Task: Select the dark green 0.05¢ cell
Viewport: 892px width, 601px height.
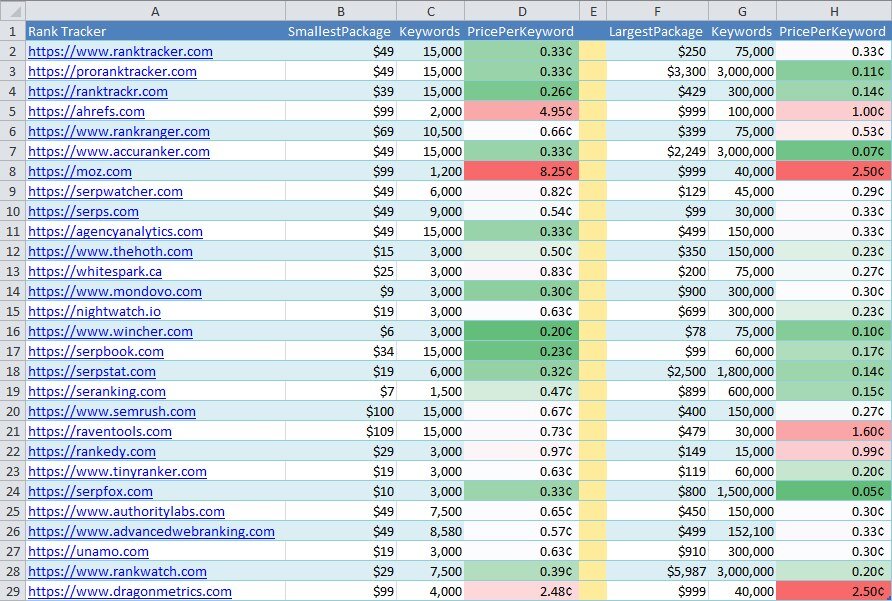Action: [834, 491]
